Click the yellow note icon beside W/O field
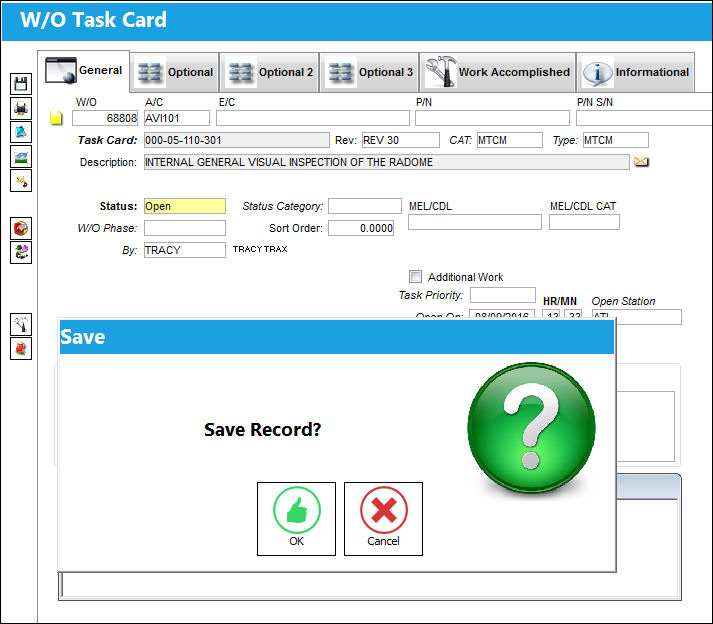 click(56, 118)
